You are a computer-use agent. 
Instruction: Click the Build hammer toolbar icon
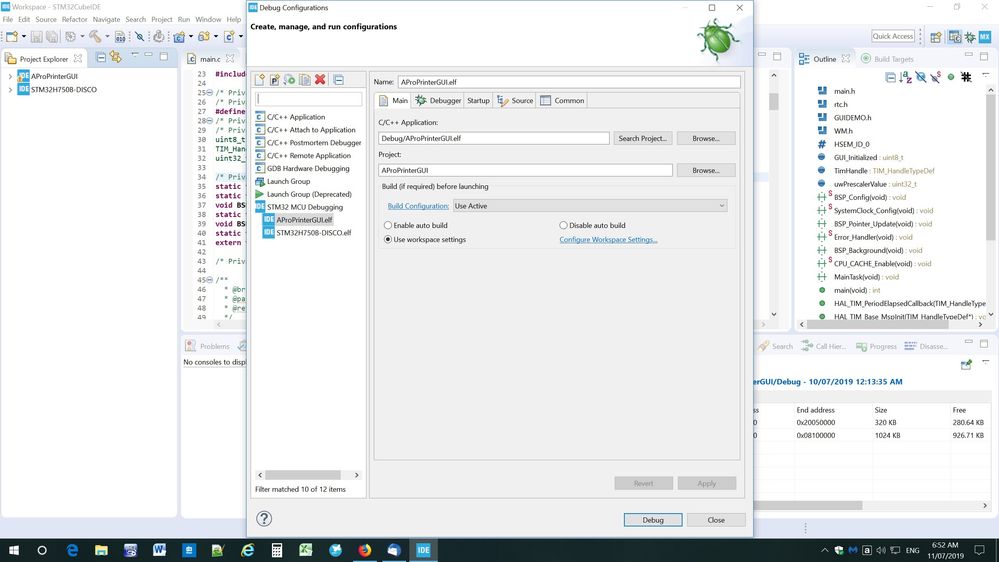[x=95, y=37]
